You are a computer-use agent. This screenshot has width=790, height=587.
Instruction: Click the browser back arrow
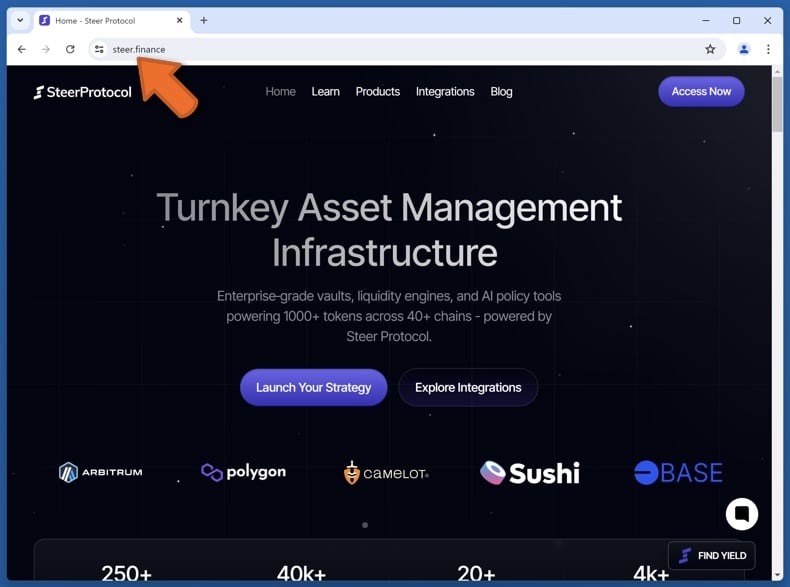coord(22,49)
